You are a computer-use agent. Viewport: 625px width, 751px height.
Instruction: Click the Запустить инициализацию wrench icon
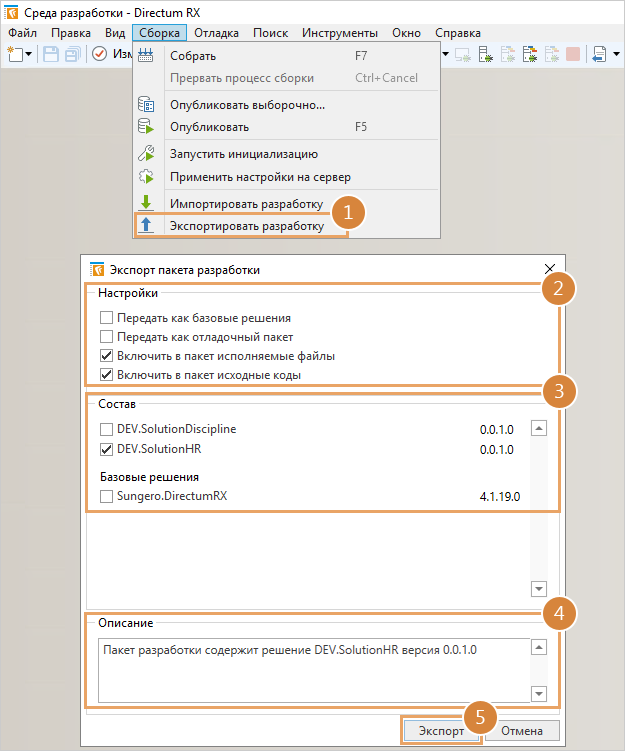pos(145,154)
